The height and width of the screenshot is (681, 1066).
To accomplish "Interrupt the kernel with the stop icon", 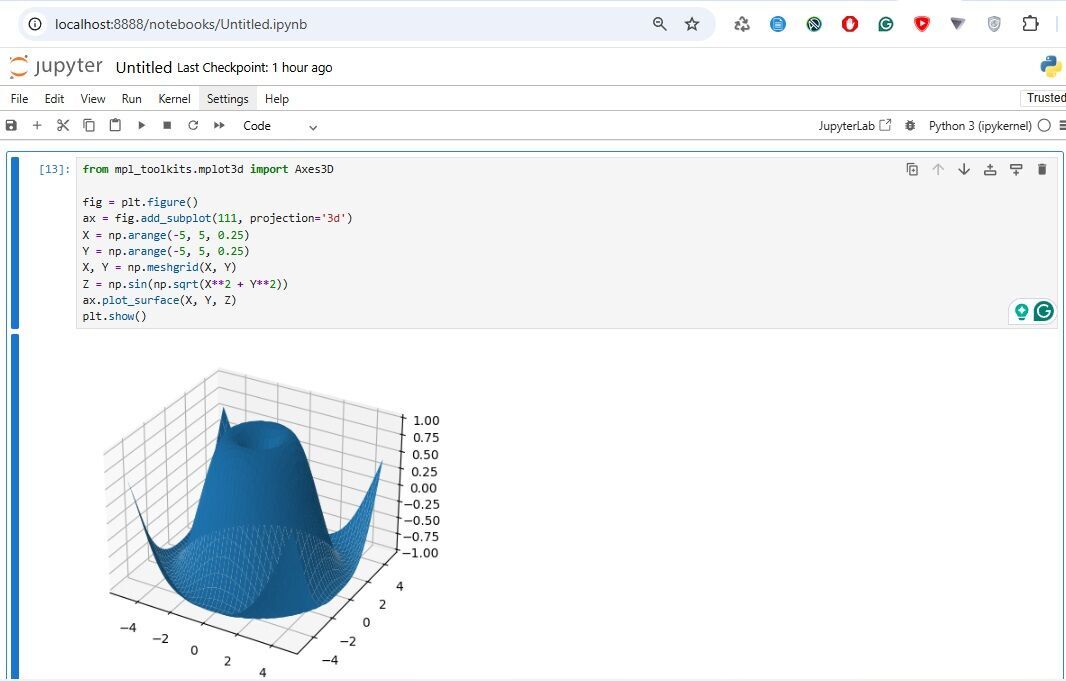I will click(167, 126).
